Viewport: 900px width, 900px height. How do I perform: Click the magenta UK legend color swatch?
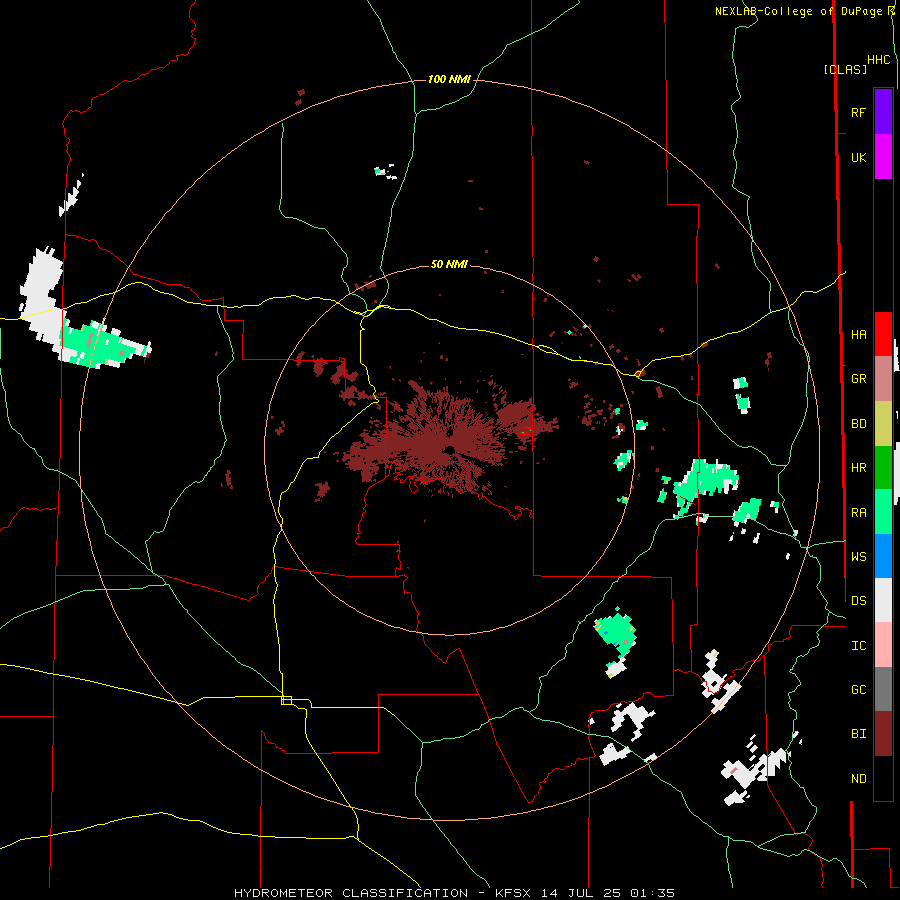[x=883, y=157]
